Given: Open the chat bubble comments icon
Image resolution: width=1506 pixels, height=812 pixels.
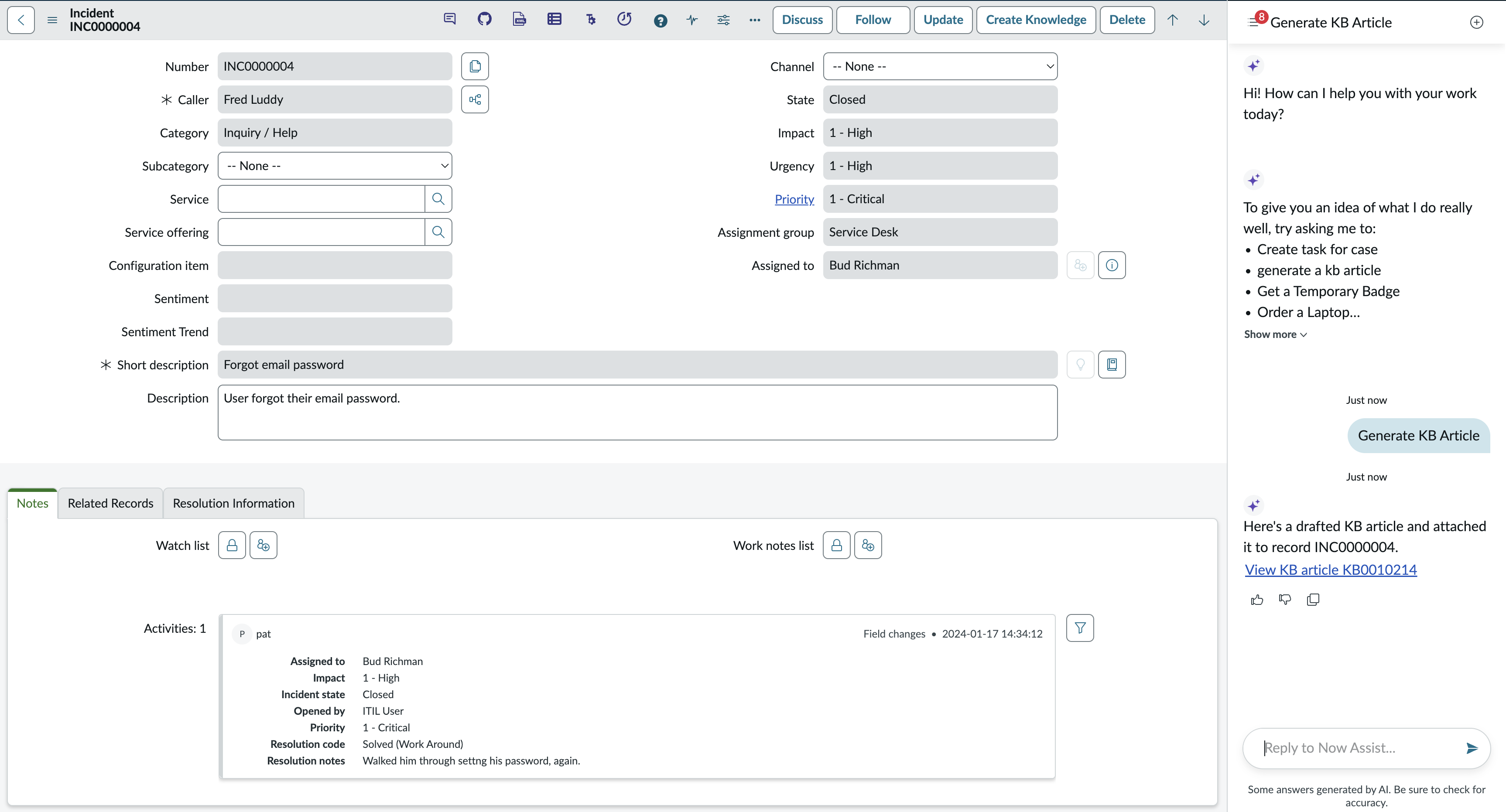Looking at the screenshot, I should click(450, 19).
